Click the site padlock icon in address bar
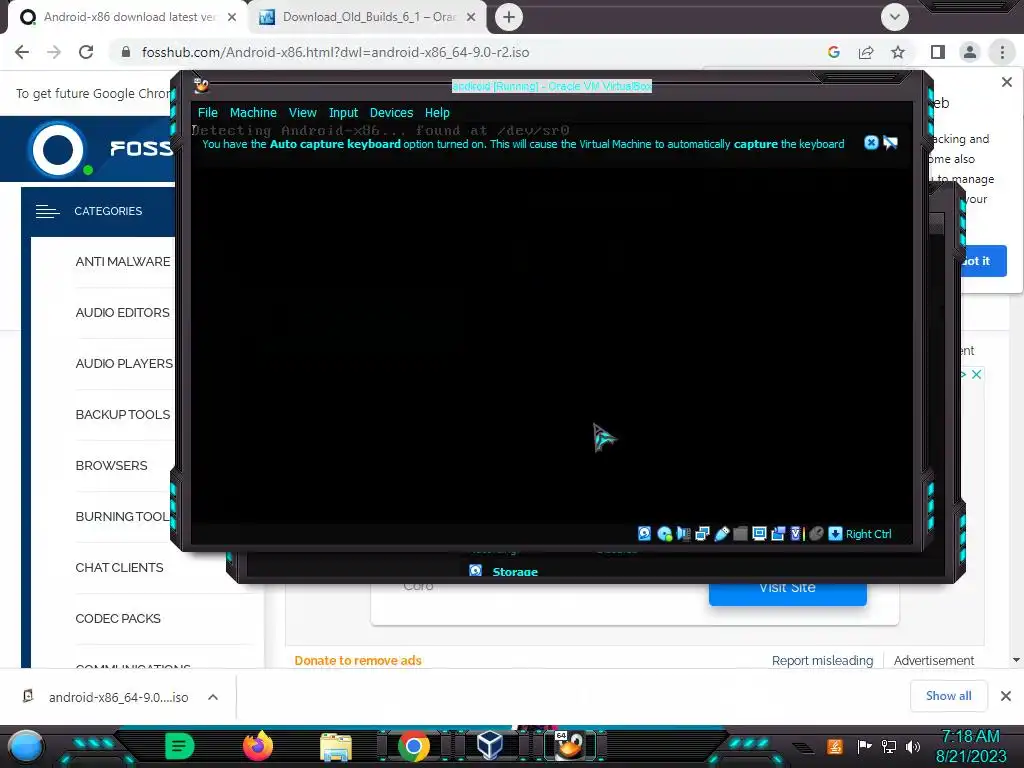The width and height of the screenshot is (1024, 768). tap(126, 52)
